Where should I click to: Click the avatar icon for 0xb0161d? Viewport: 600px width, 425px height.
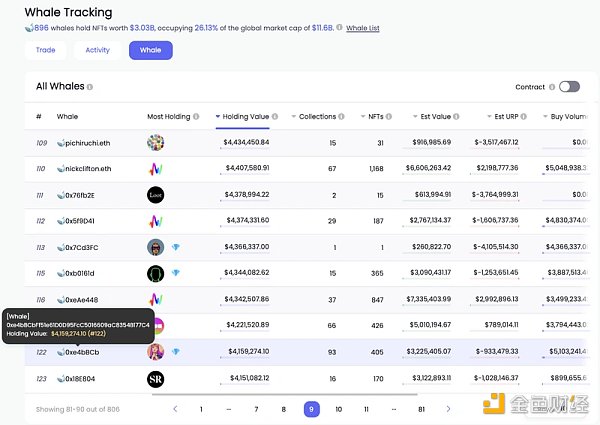(155, 273)
